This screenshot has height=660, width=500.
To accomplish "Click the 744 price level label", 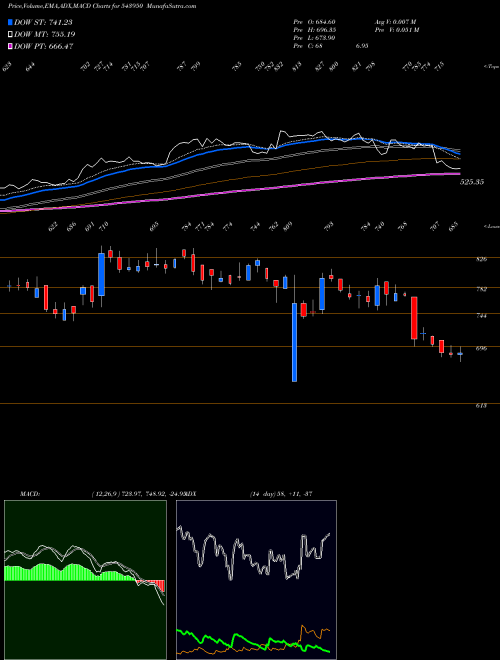I will pos(481,315).
